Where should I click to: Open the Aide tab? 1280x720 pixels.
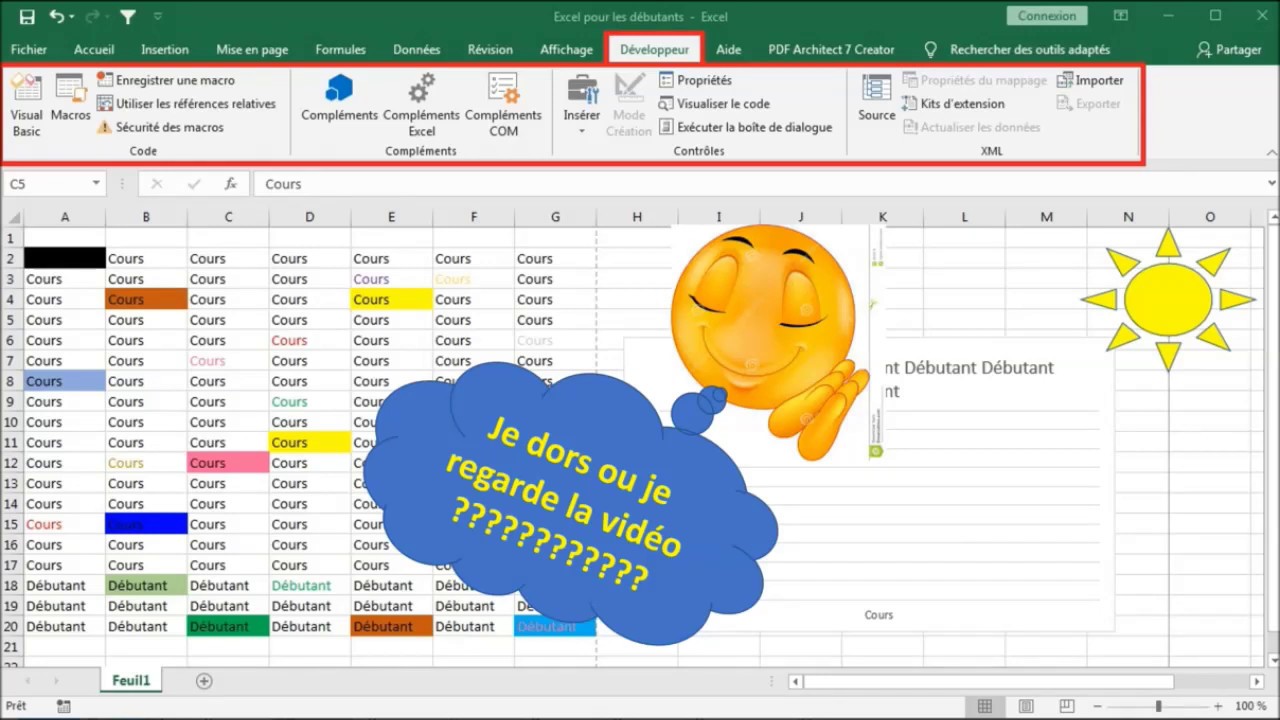(729, 50)
